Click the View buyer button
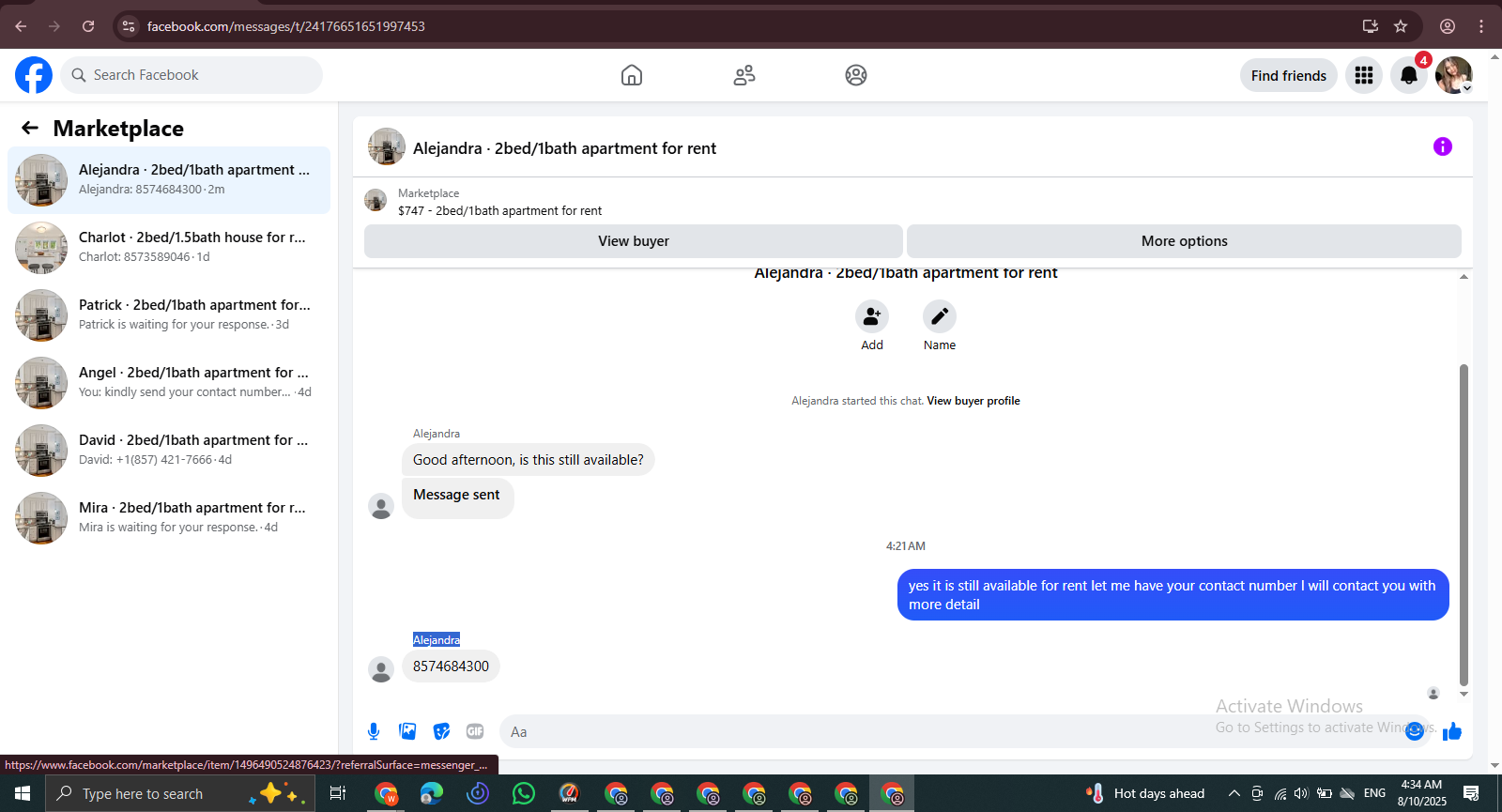 click(634, 241)
